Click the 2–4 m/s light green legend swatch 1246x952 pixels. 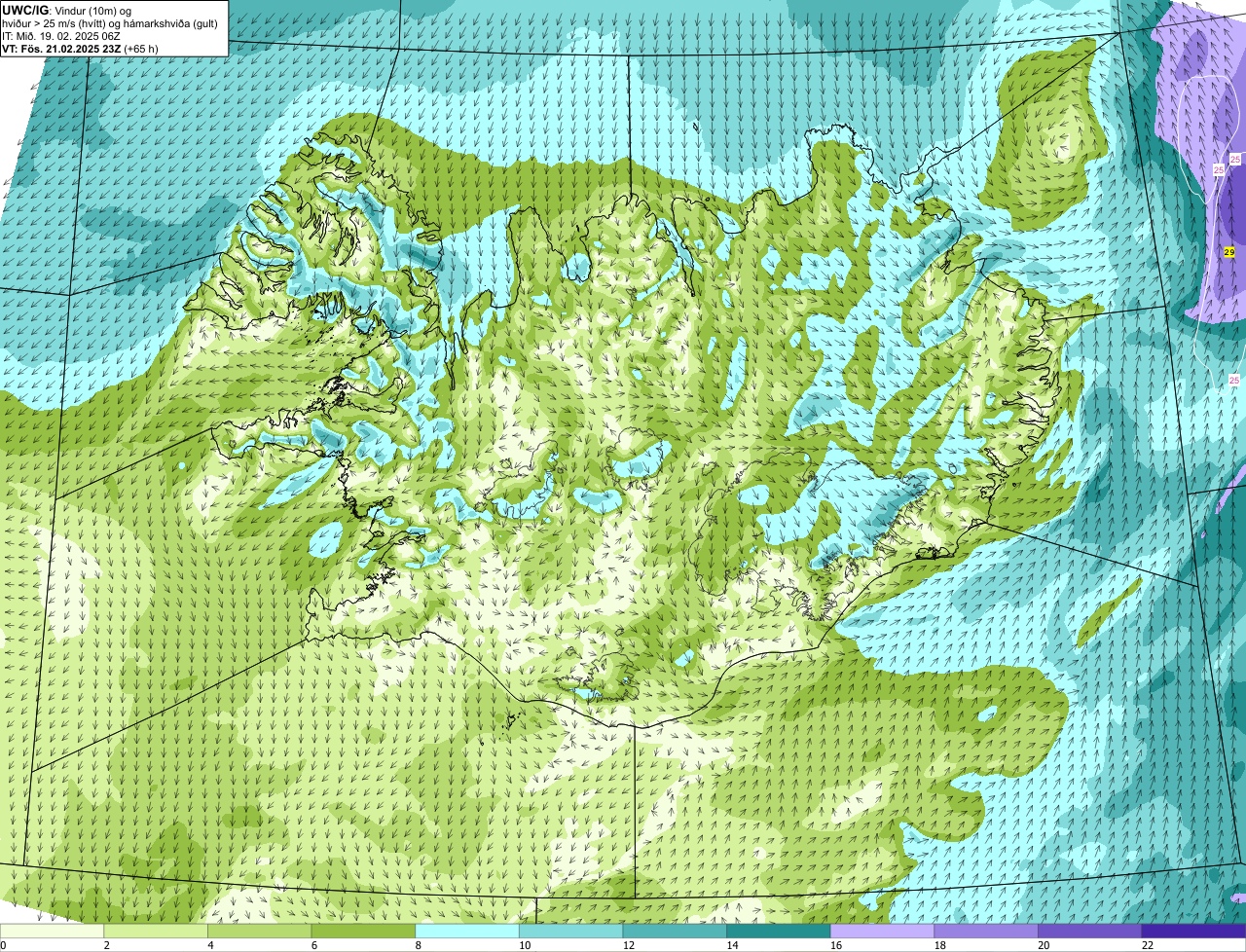[x=156, y=931]
